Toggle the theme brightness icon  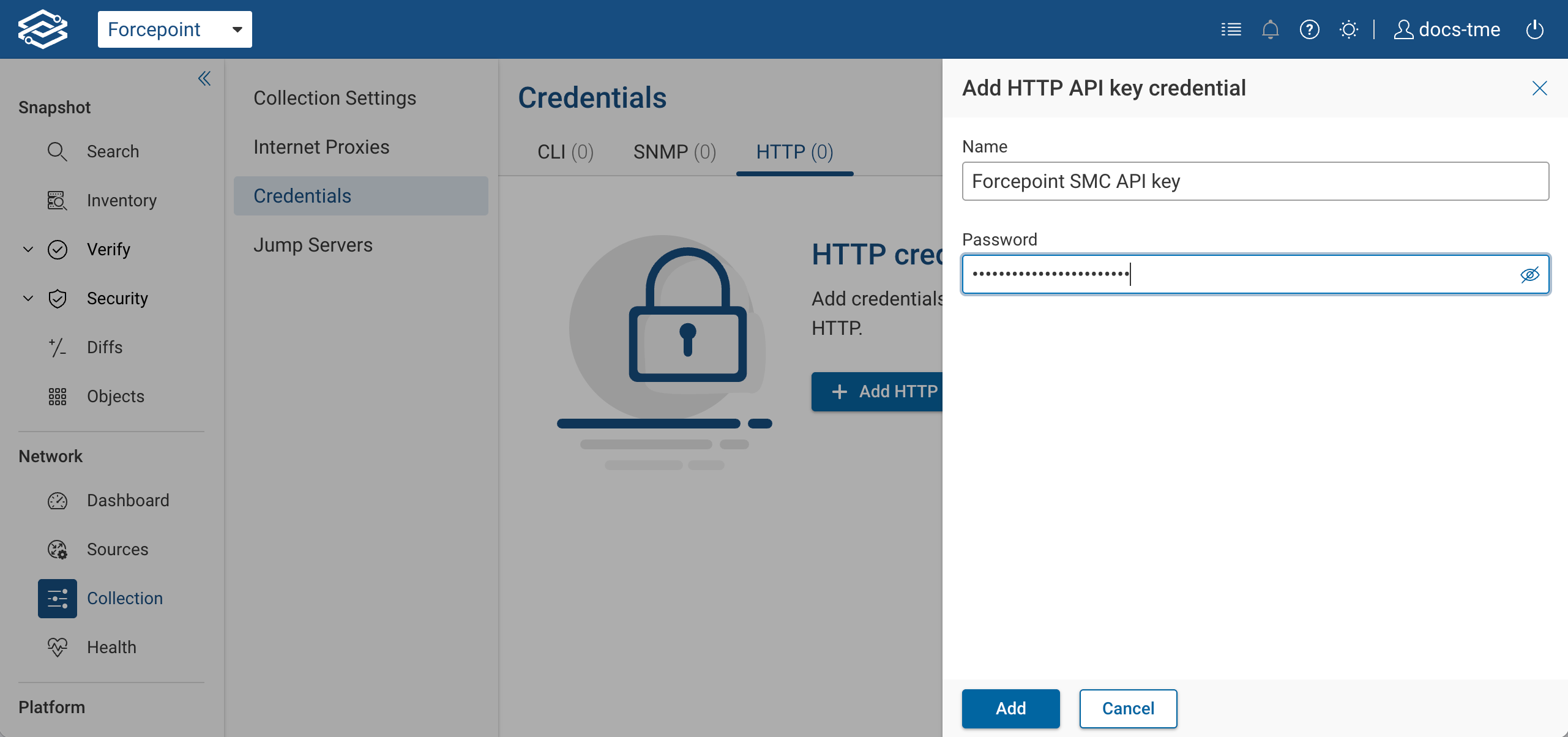tap(1349, 29)
